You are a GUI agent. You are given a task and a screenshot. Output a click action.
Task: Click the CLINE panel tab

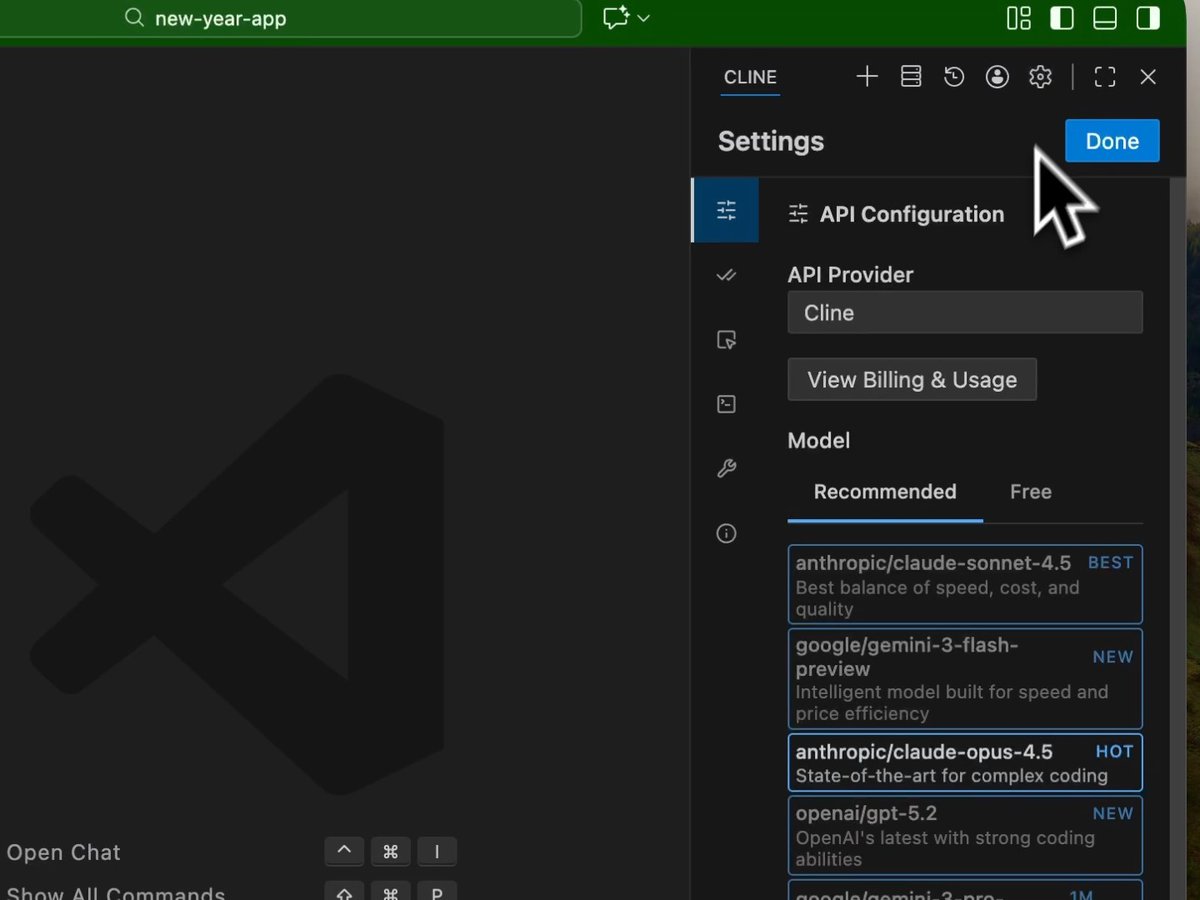(x=750, y=77)
